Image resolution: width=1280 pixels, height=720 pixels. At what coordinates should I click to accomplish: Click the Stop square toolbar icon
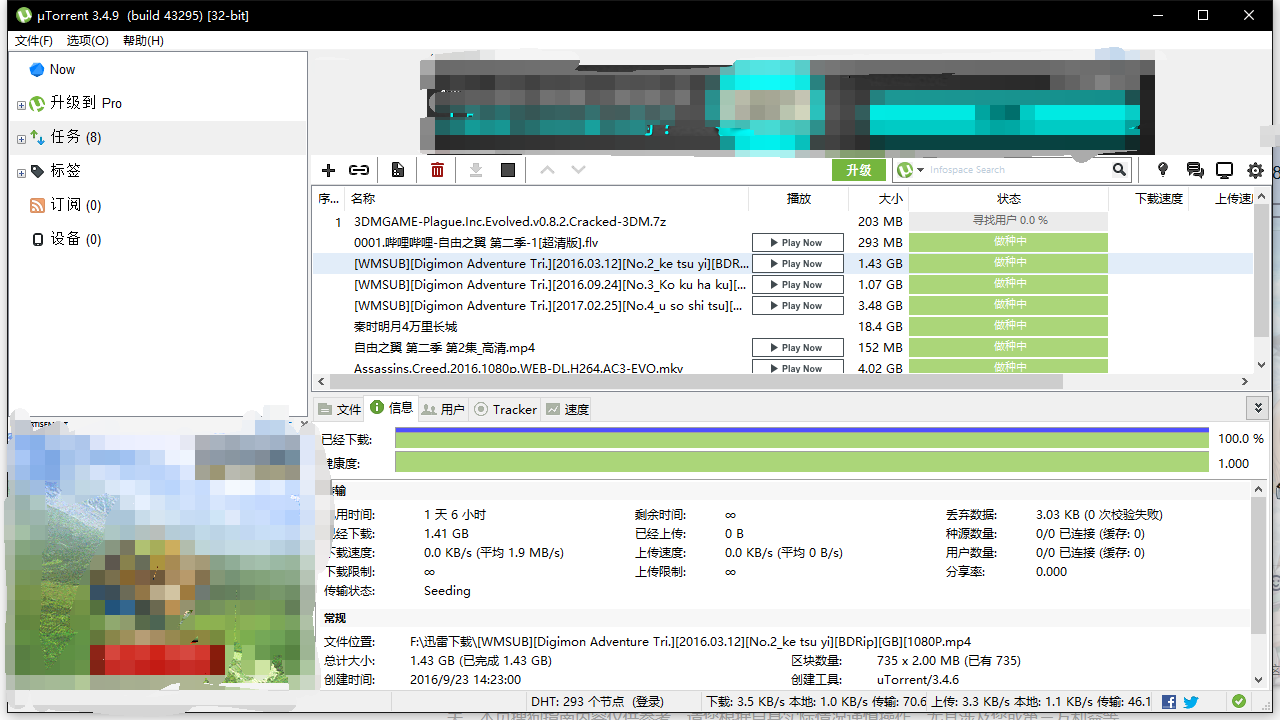pos(508,170)
